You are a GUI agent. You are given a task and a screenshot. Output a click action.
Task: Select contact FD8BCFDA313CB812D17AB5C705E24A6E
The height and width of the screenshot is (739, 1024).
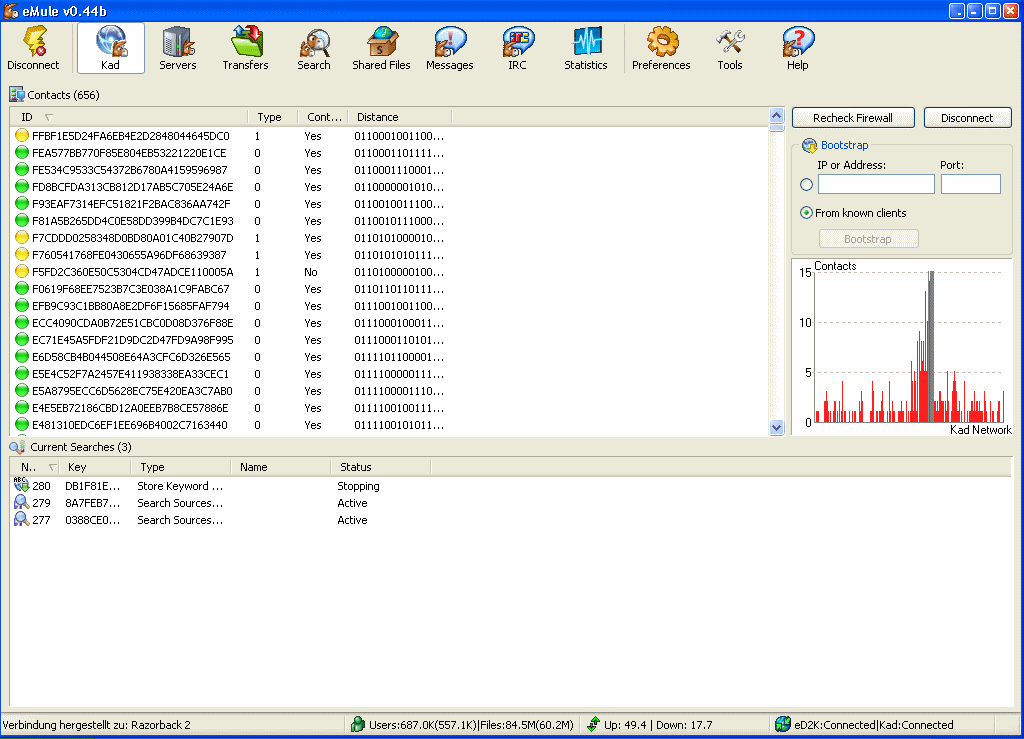click(x=133, y=187)
